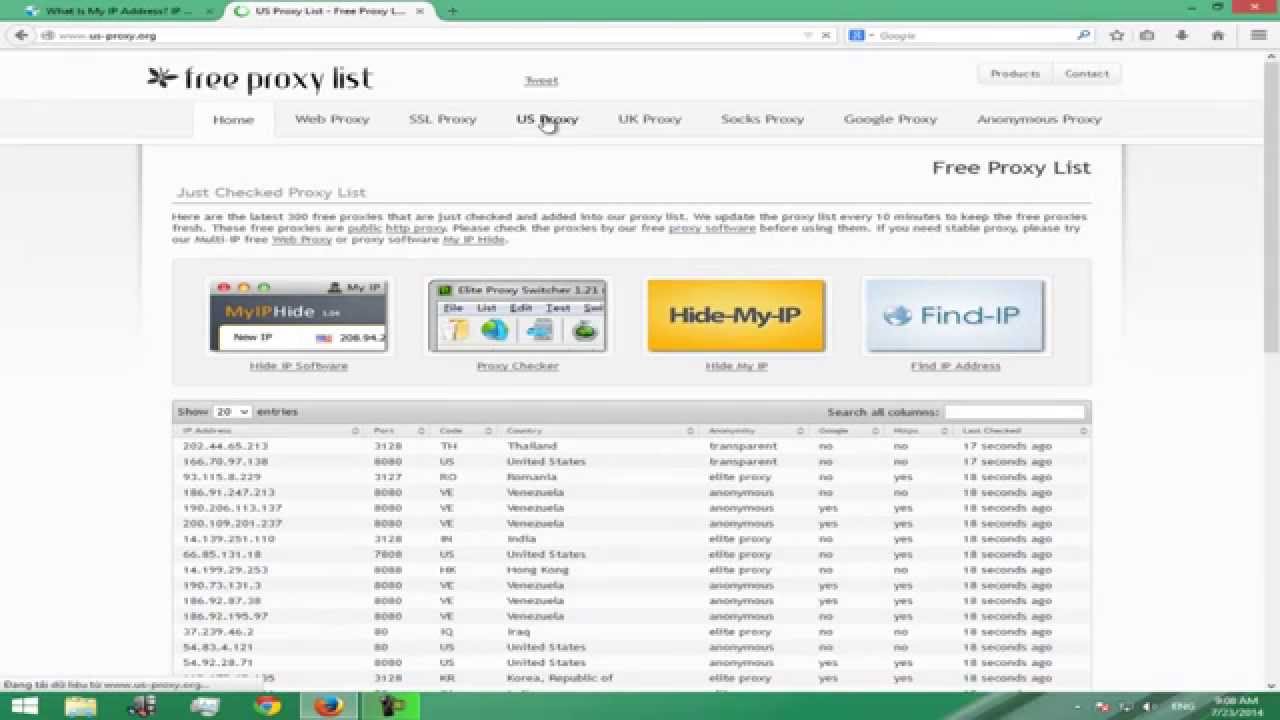The image size is (1280, 720).
Task: Click the Hong Kong country cell
Action: (x=538, y=570)
